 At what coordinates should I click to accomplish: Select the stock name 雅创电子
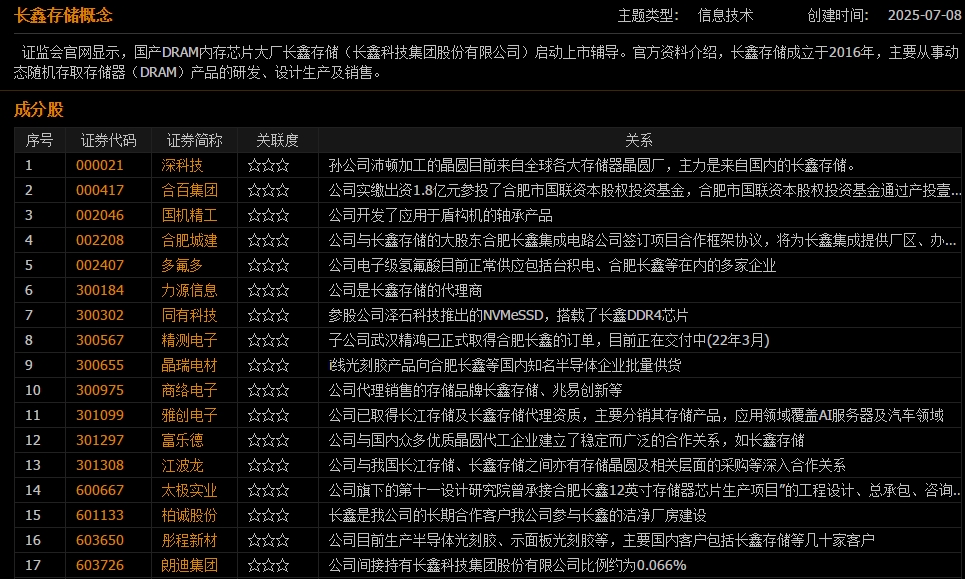[189, 415]
